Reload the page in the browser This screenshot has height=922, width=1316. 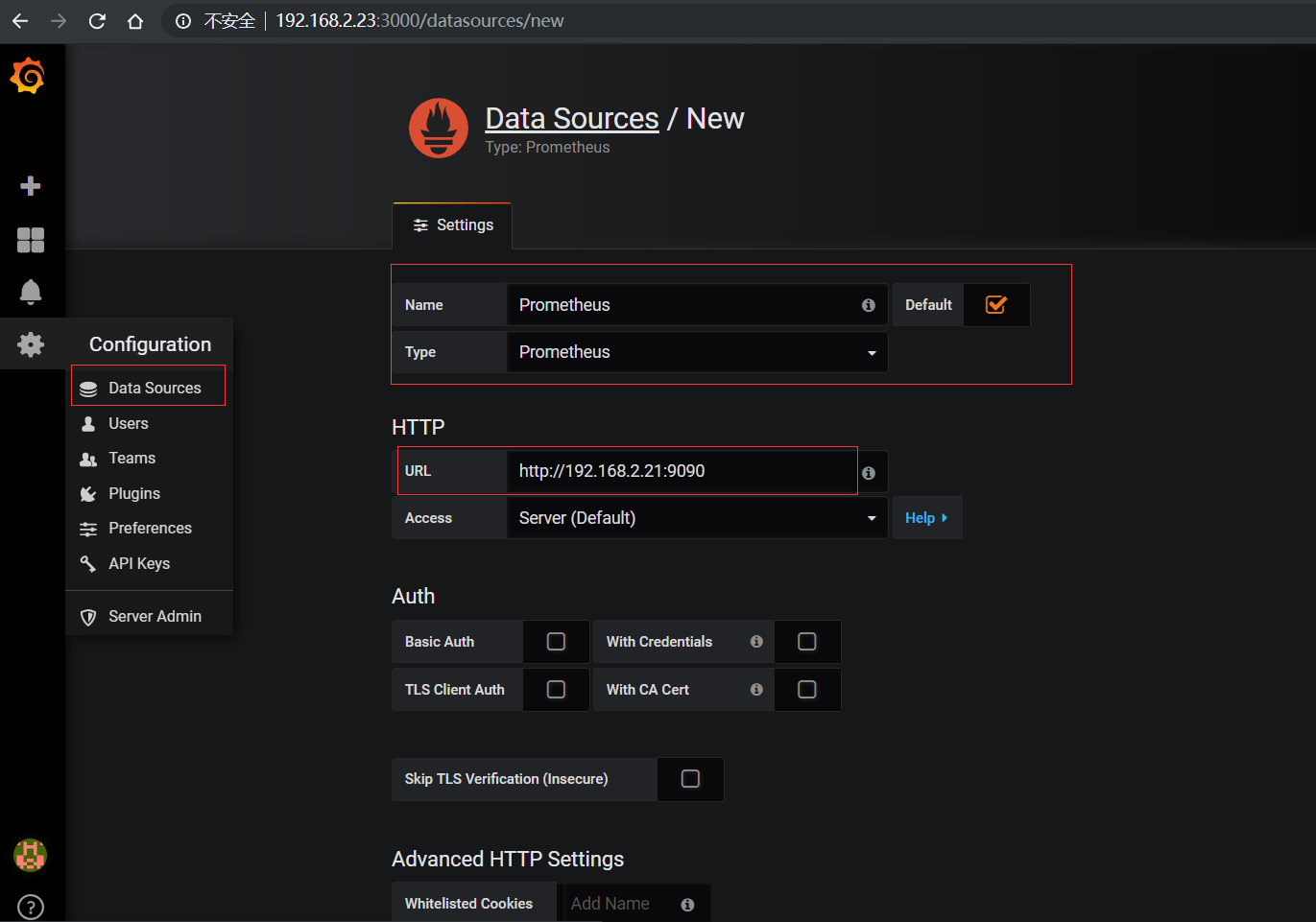click(97, 21)
